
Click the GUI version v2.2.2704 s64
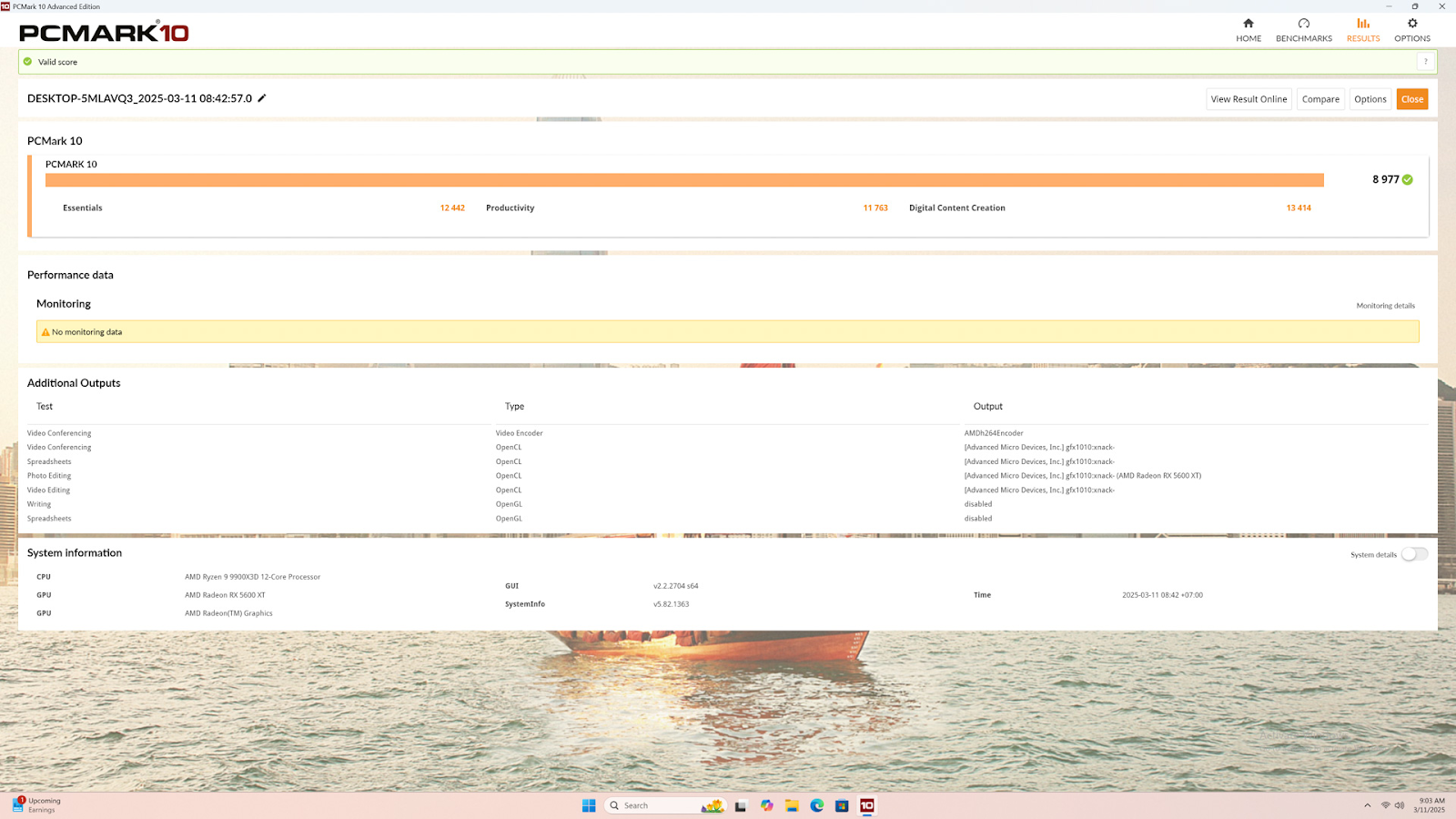tap(675, 586)
